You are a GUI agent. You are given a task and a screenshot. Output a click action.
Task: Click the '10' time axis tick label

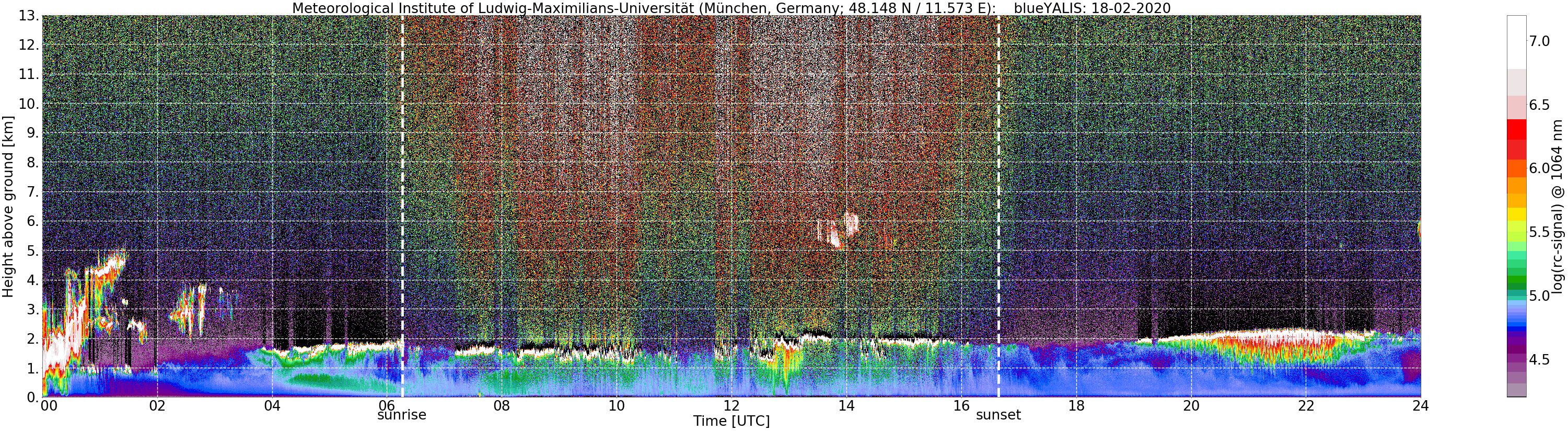[x=617, y=406]
